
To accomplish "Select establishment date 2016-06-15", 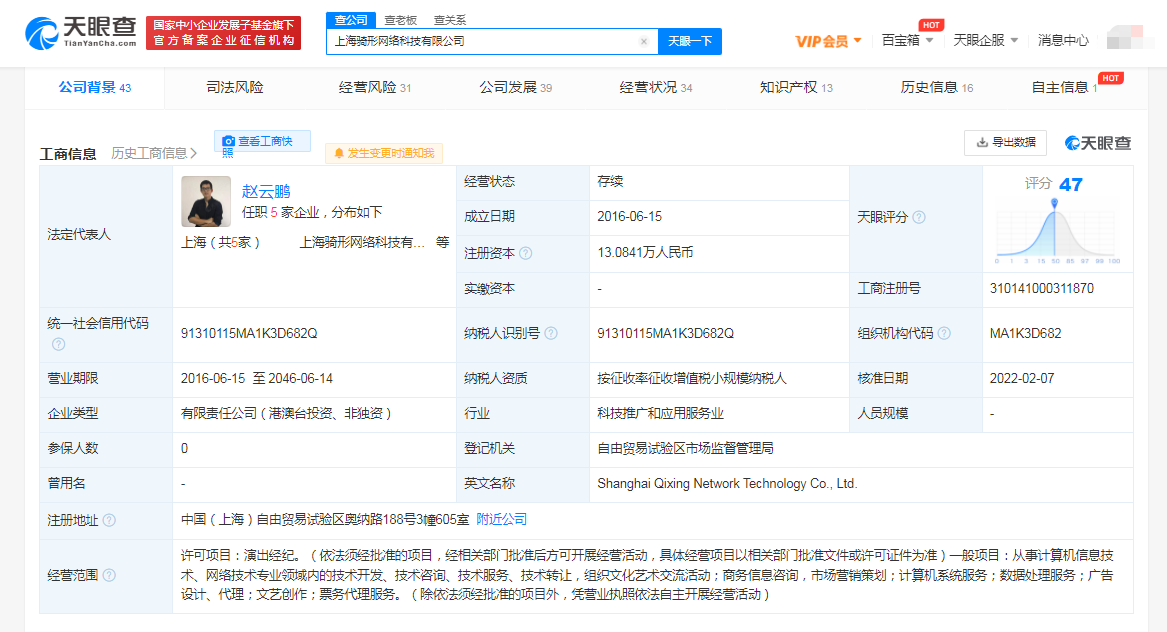I will (629, 217).
